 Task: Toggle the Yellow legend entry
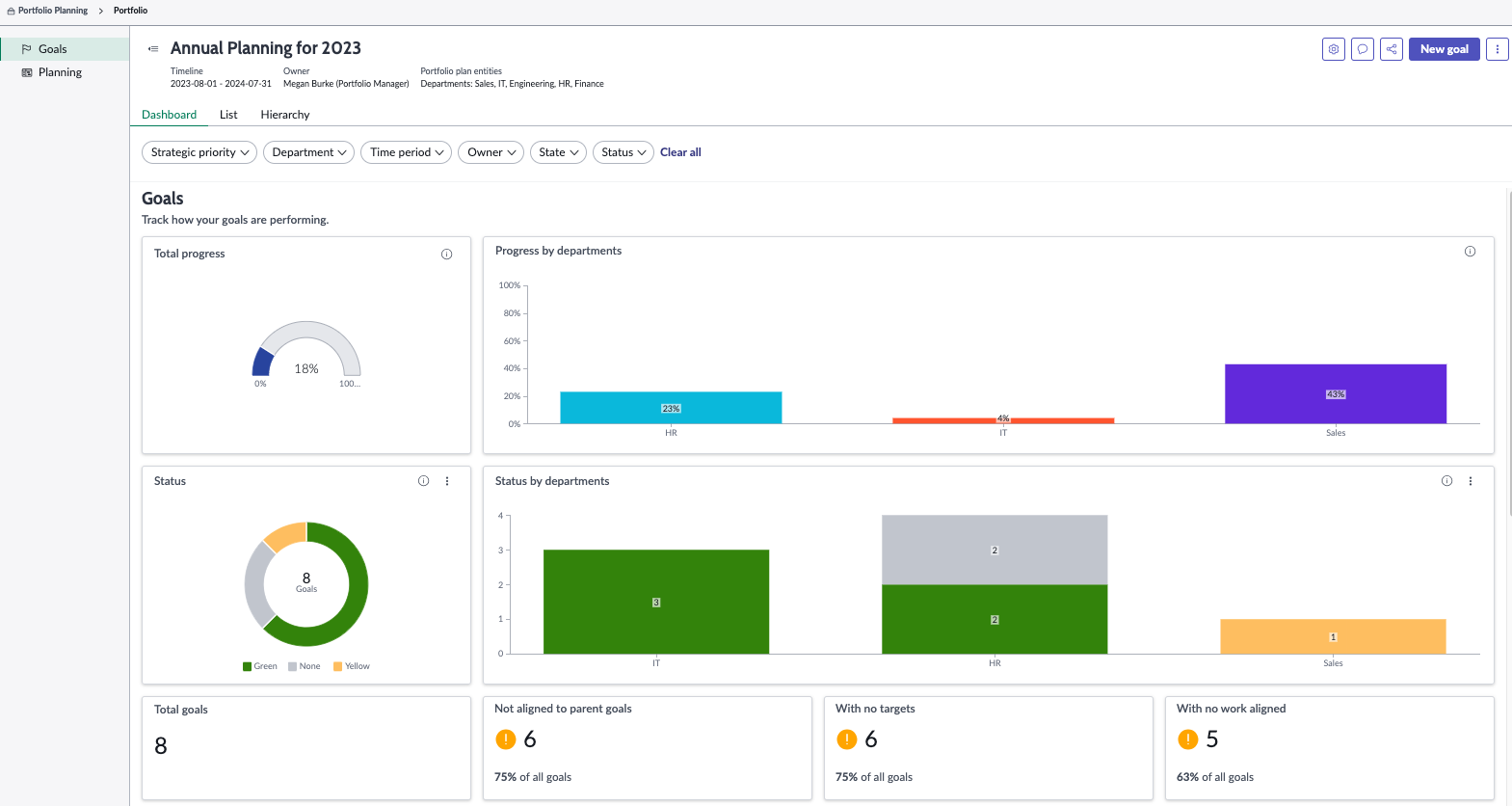tap(352, 666)
